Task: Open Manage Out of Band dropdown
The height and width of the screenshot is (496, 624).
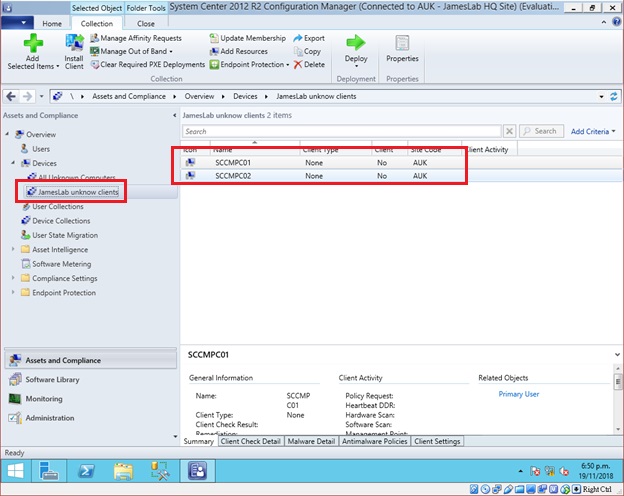Action: coord(132,51)
